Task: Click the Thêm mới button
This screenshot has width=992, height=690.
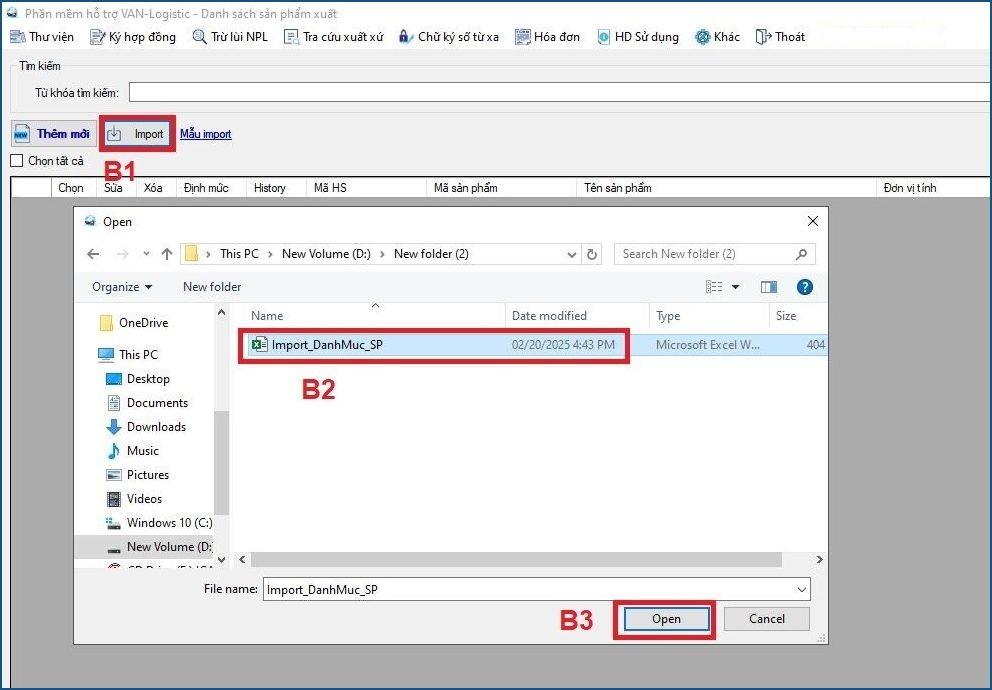Action: pyautogui.click(x=54, y=133)
